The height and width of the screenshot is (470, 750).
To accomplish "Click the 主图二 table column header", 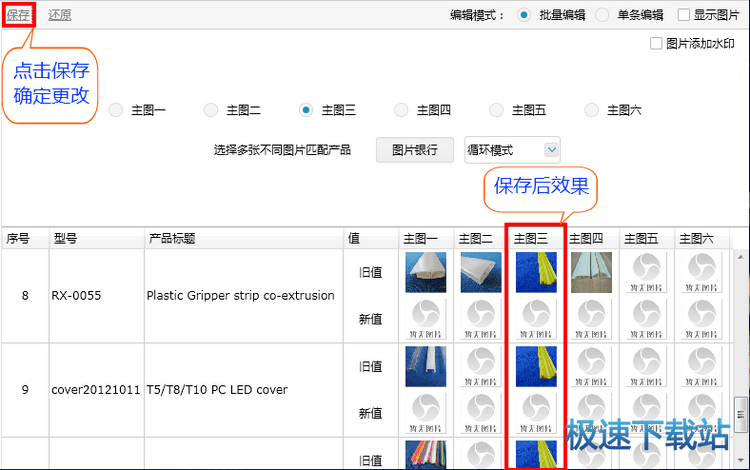I will pyautogui.click(x=481, y=238).
